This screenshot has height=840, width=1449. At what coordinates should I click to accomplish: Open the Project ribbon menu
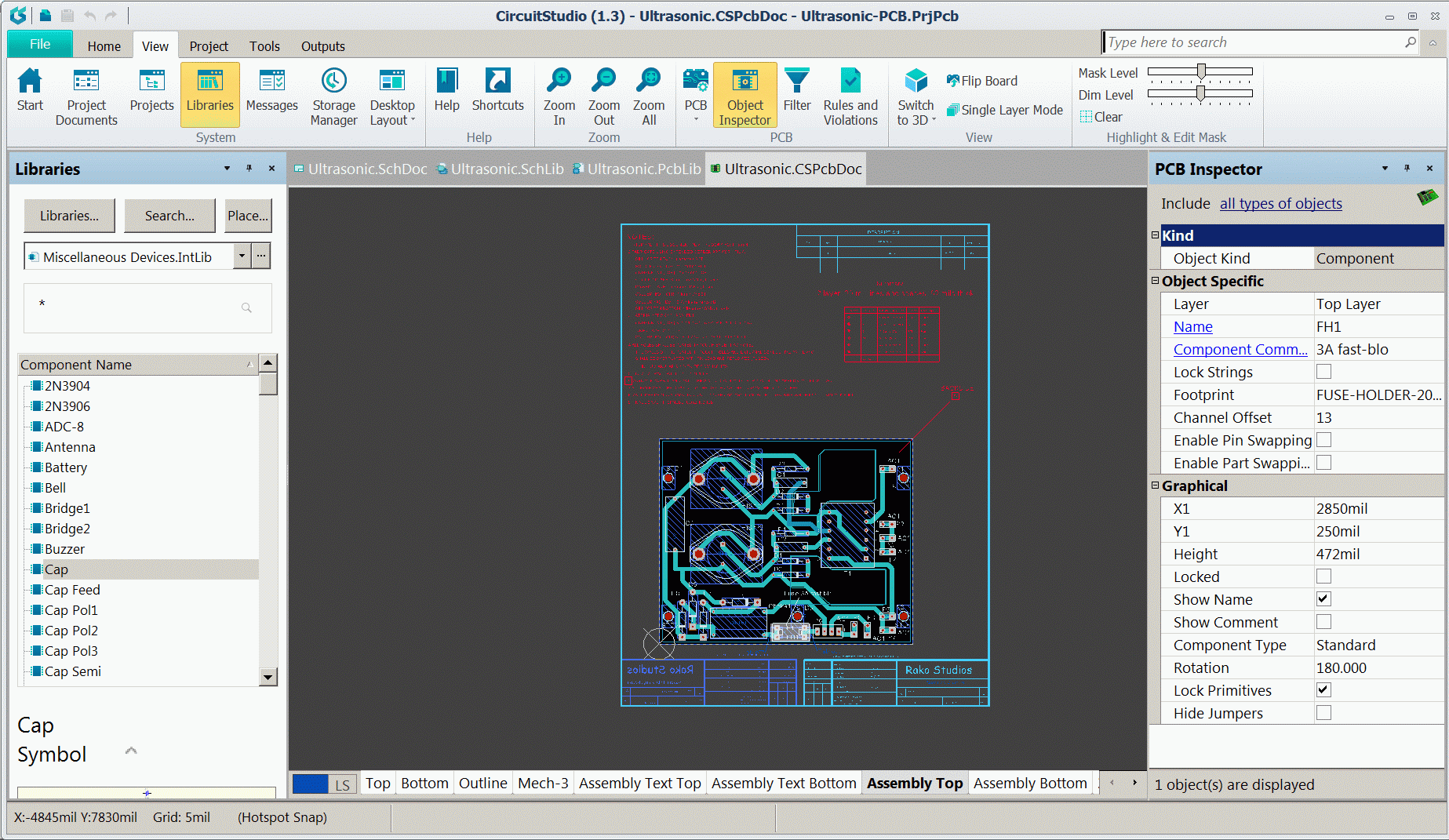click(208, 45)
